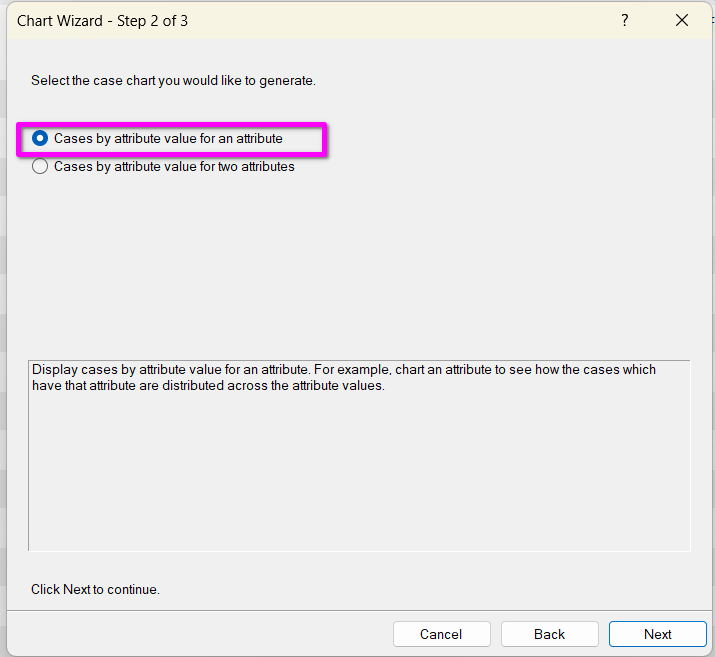
Task: Click label 'Cases by attribute value for an attribute'
Action: [168, 139]
